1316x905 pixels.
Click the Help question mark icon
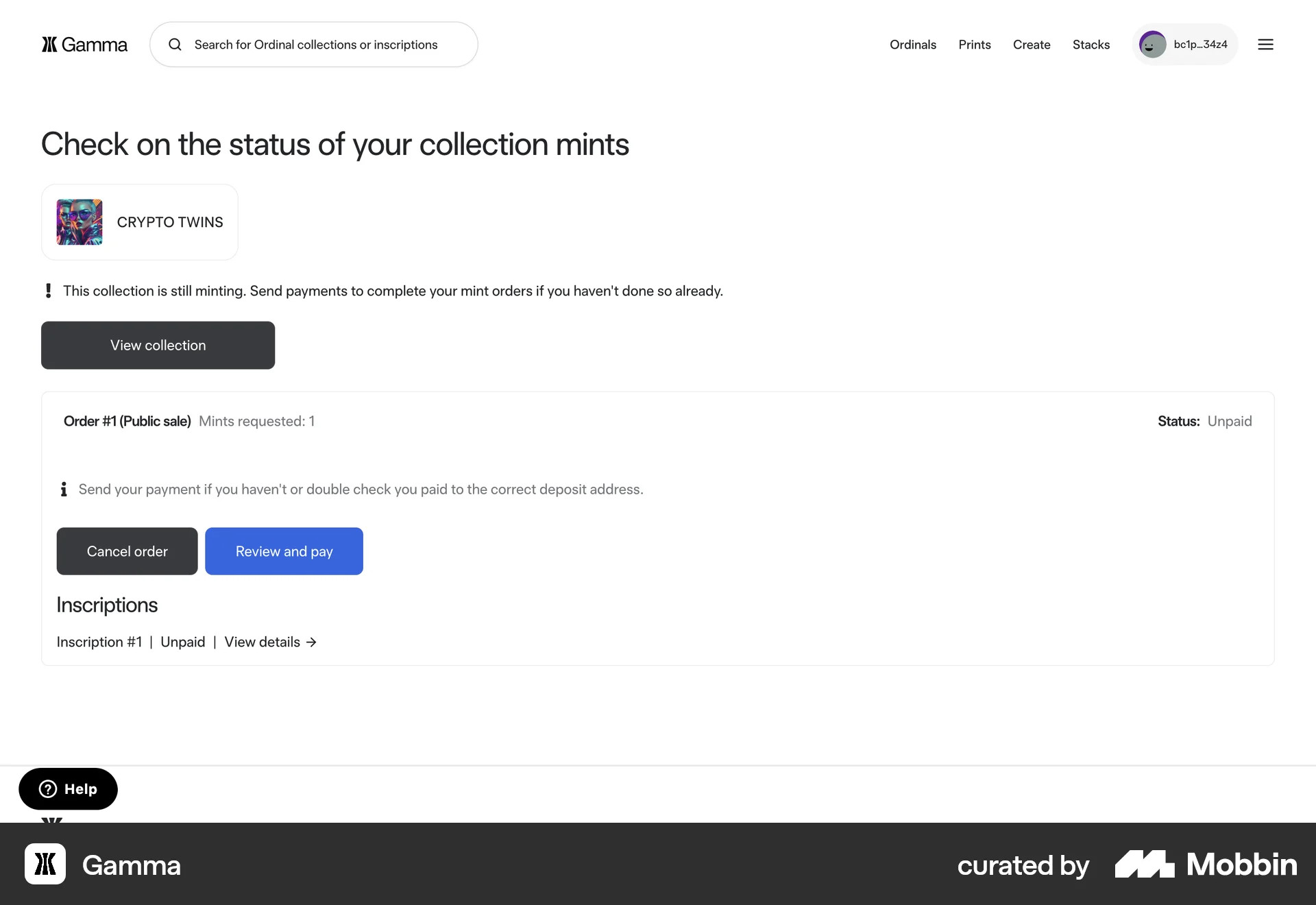point(48,789)
